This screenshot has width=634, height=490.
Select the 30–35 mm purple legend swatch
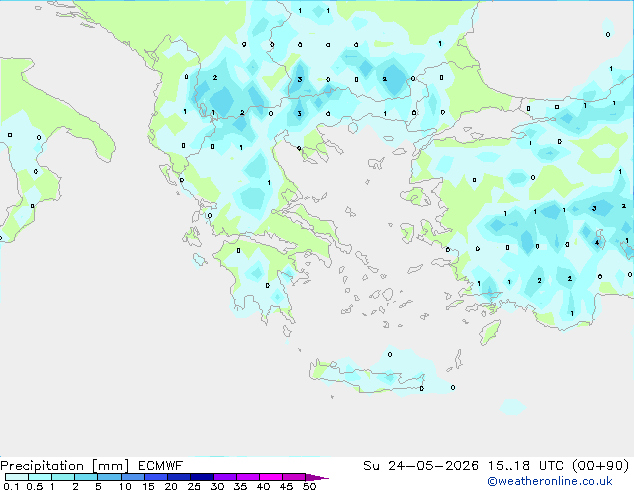(225, 477)
